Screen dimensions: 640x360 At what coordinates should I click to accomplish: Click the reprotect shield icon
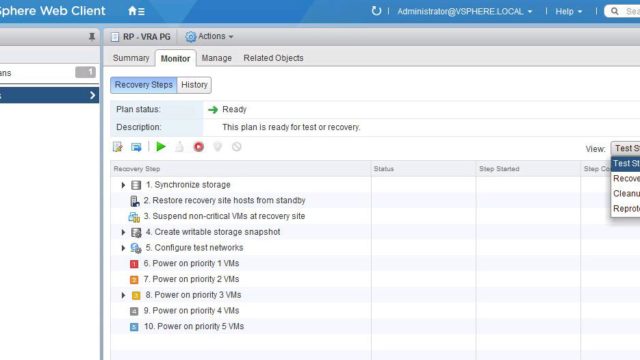(218, 147)
